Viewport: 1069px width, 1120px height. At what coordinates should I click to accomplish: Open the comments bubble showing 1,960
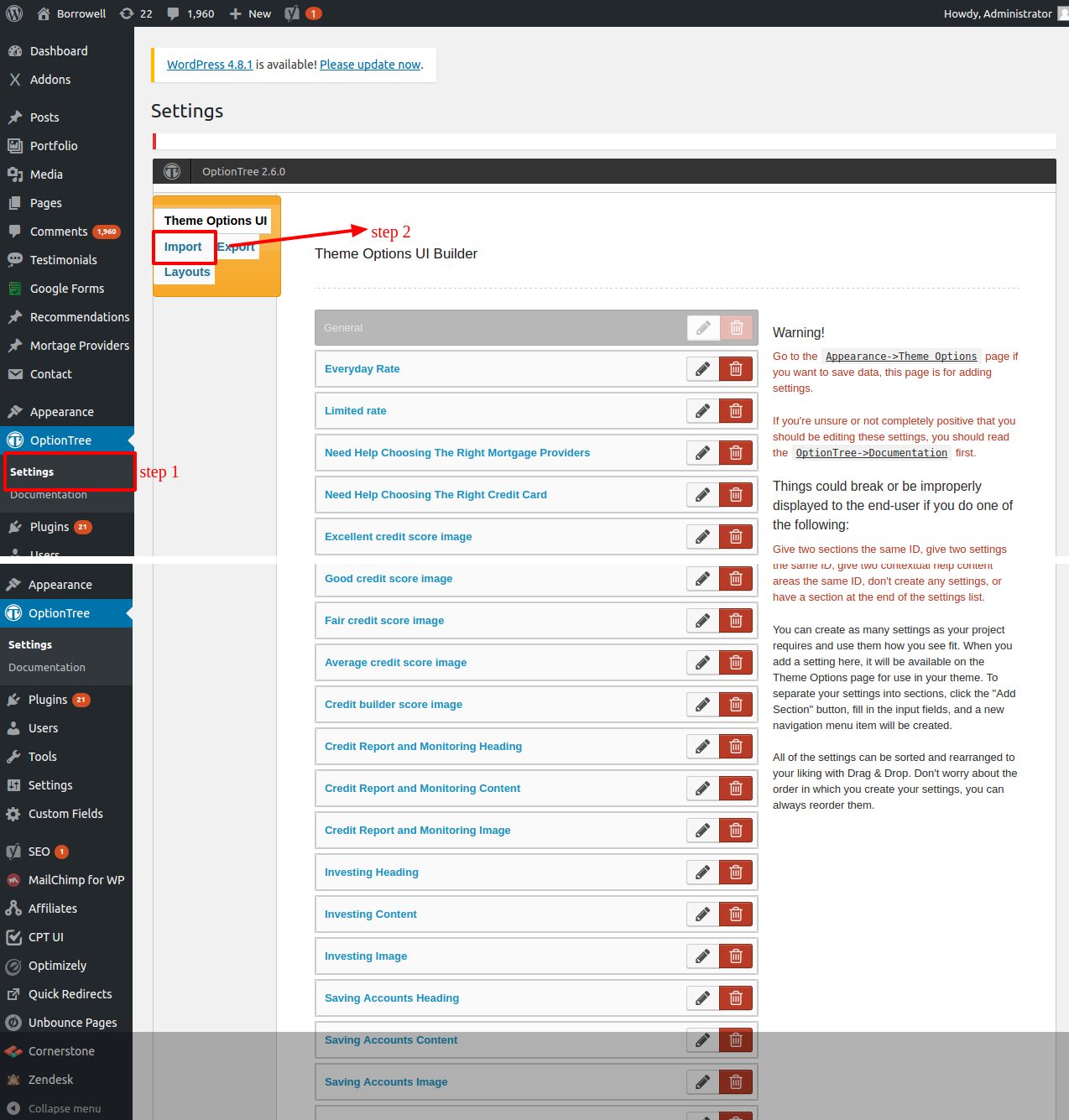pyautogui.click(x=190, y=13)
